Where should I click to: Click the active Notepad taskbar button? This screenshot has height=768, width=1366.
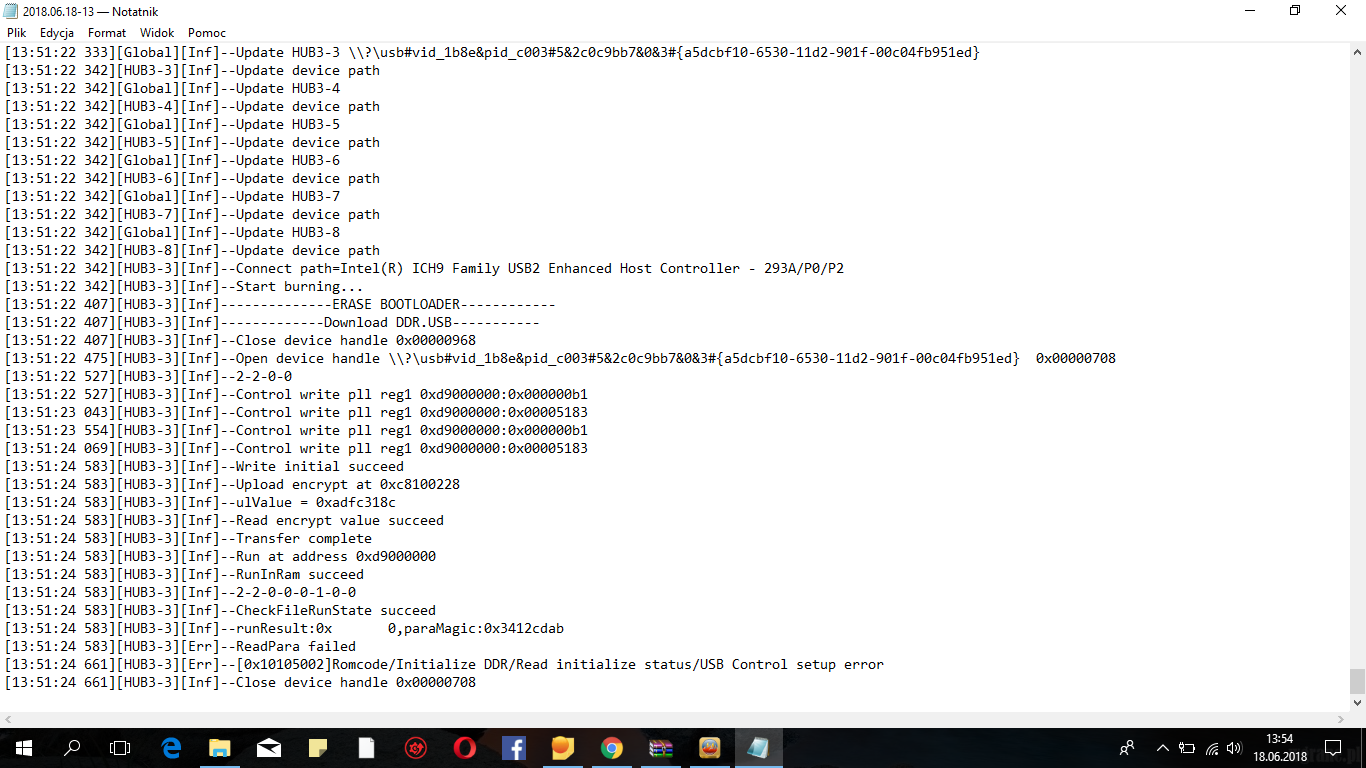coord(759,748)
